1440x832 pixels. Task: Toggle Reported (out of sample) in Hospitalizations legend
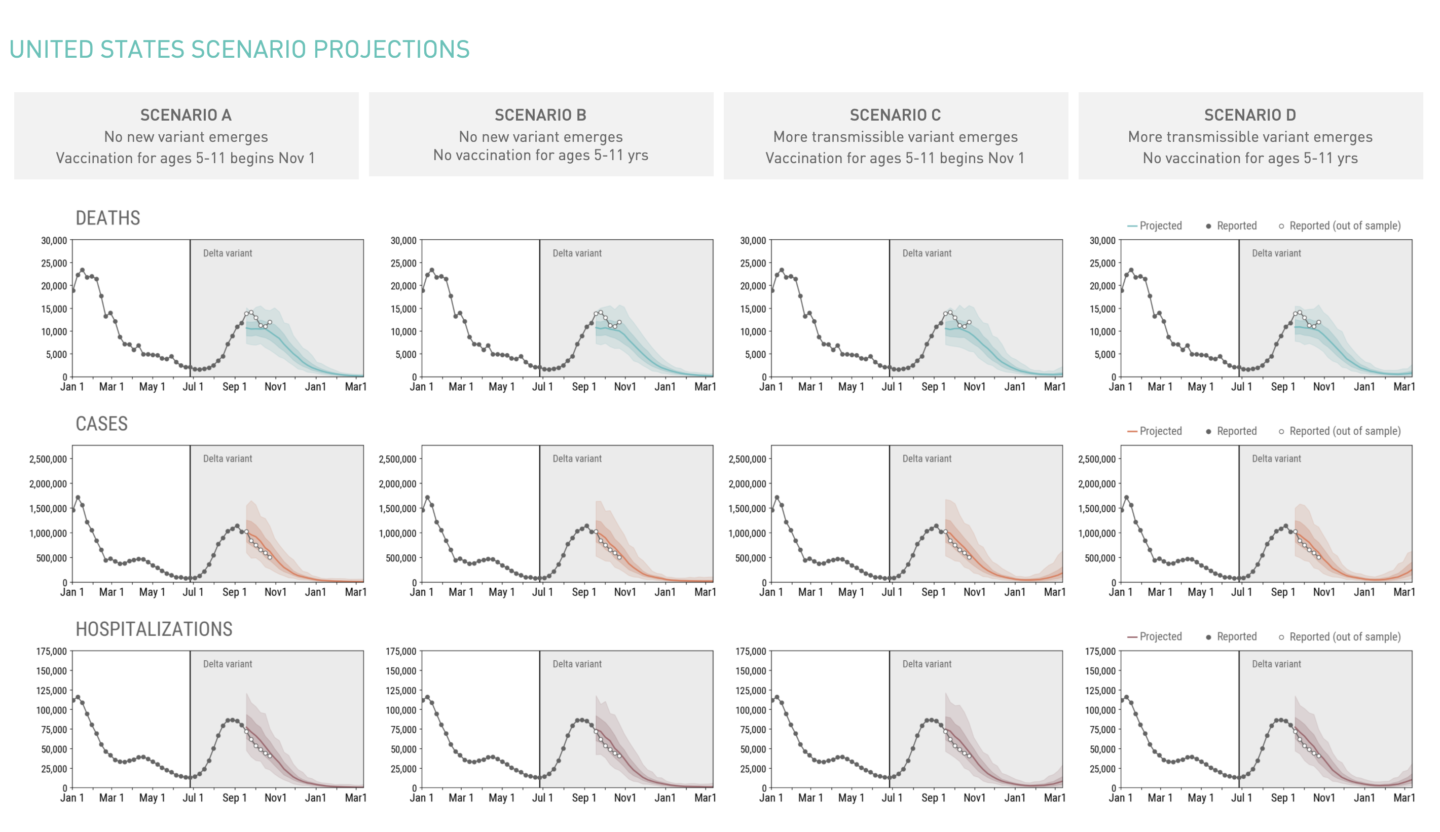[1340, 637]
